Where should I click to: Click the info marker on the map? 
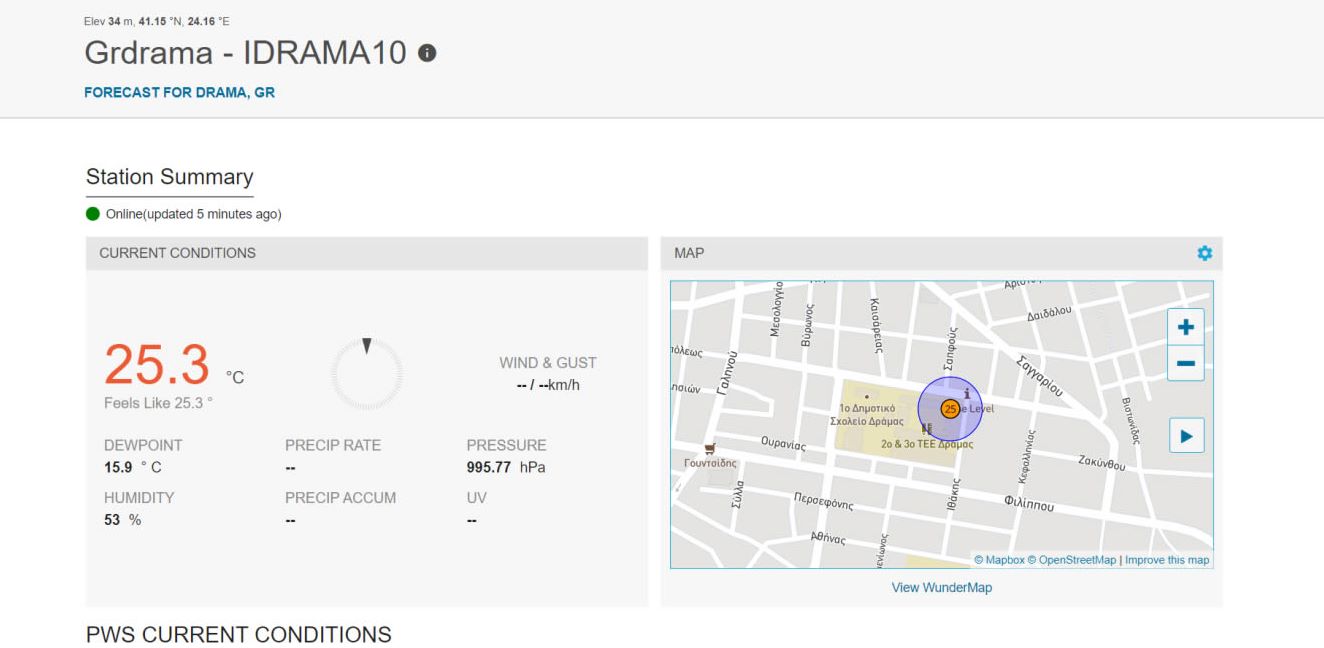coord(966,393)
